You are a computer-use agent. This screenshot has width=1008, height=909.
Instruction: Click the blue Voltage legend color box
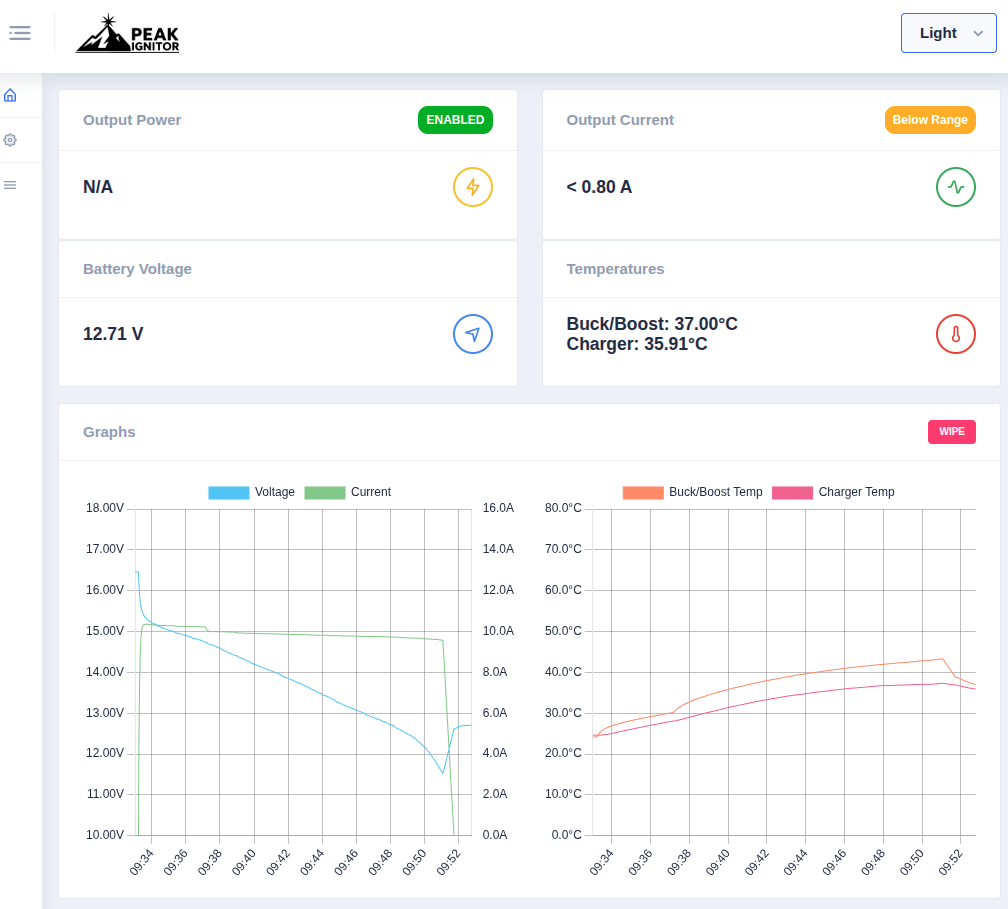point(228,492)
